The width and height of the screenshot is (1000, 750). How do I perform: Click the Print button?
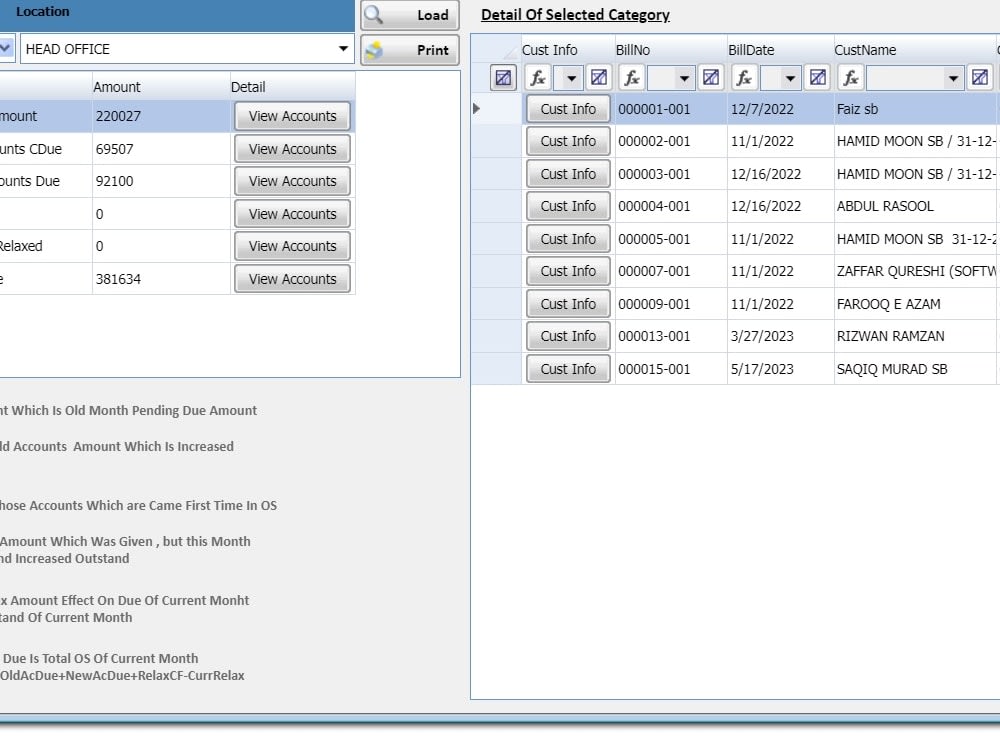click(x=409, y=50)
